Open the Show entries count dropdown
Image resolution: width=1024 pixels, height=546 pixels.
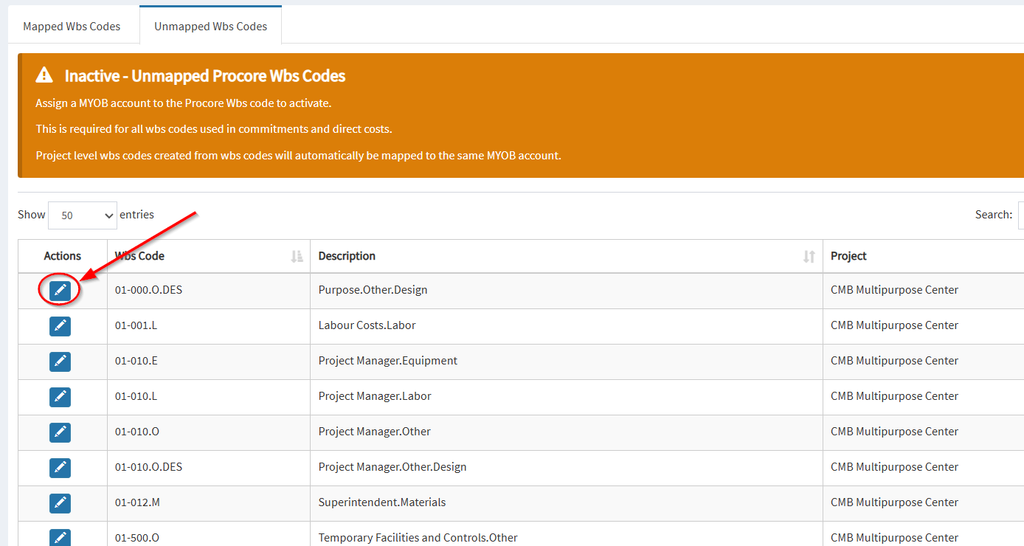[83, 215]
